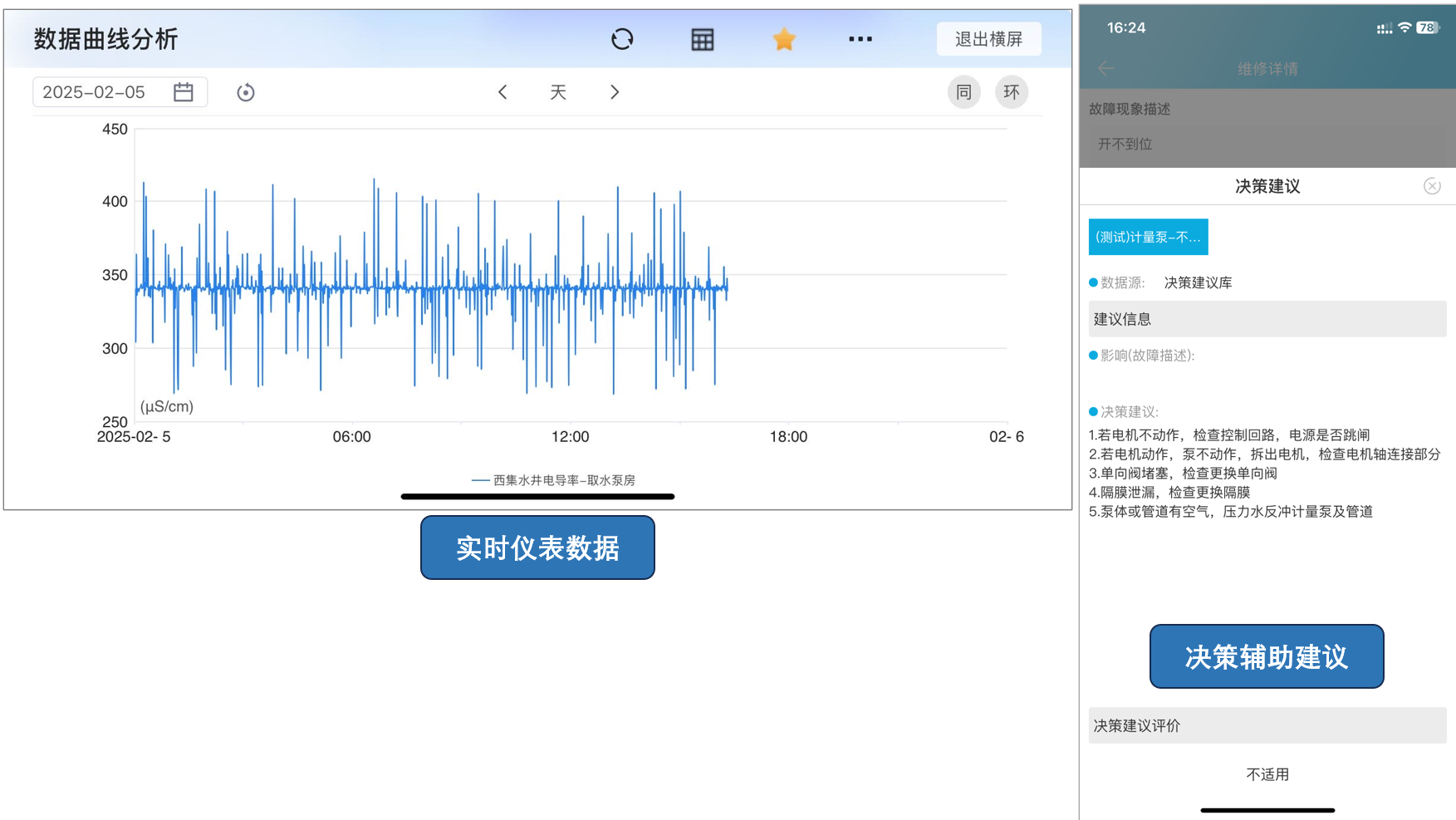1456x820 pixels.
Task: Toggle the favorite star icon
Action: pos(784,39)
